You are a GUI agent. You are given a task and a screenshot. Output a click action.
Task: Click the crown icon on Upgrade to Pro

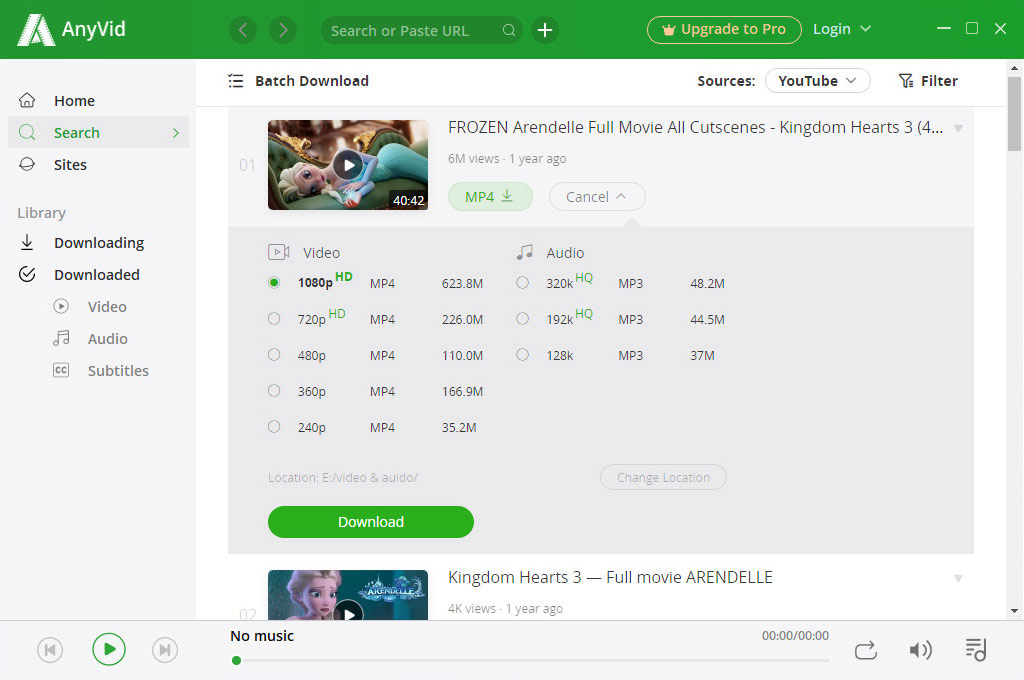coord(669,30)
